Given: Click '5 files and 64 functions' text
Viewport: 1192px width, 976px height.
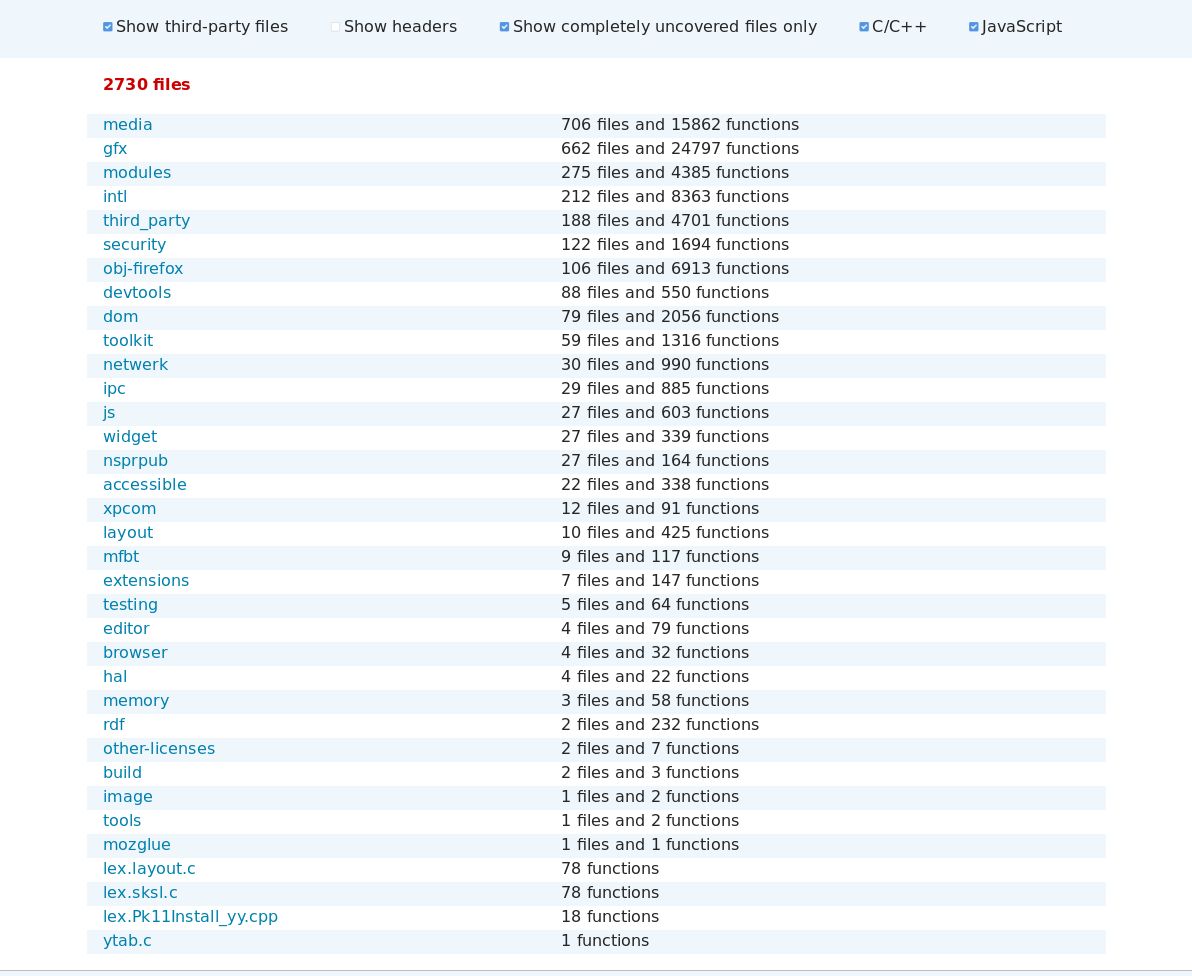Looking at the screenshot, I should coord(655,605).
